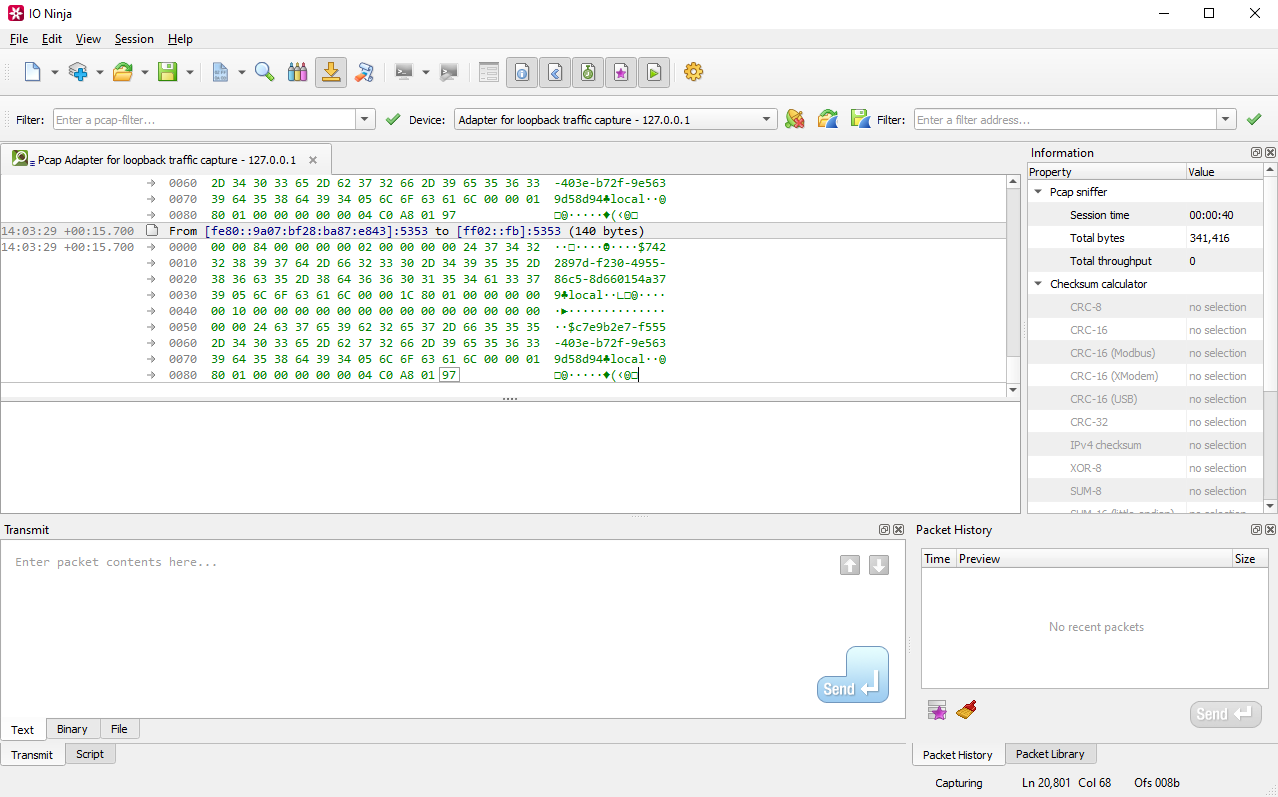The image size is (1278, 797).
Task: Click the Transmit up arrow history button
Action: click(850, 565)
